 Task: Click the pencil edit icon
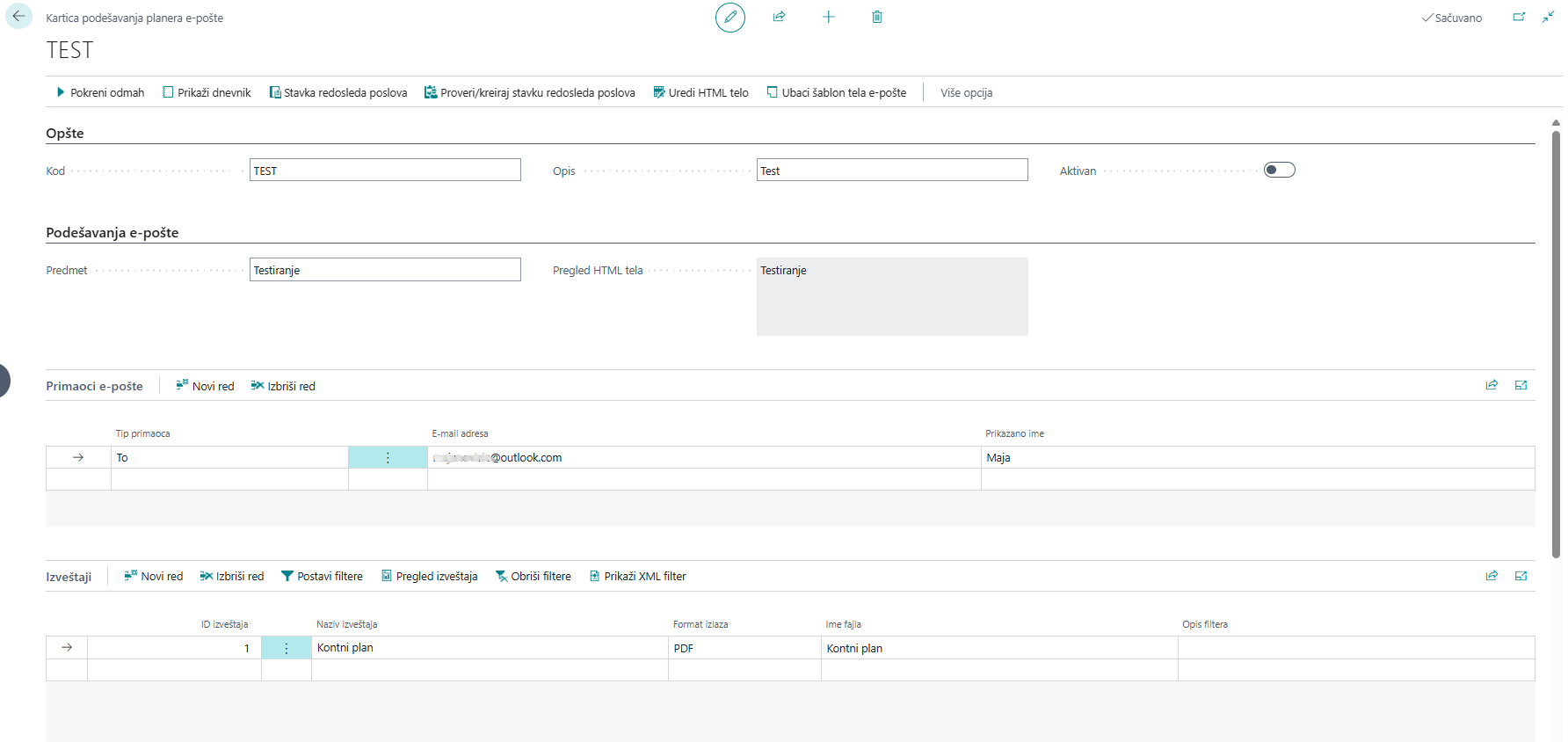tap(730, 18)
